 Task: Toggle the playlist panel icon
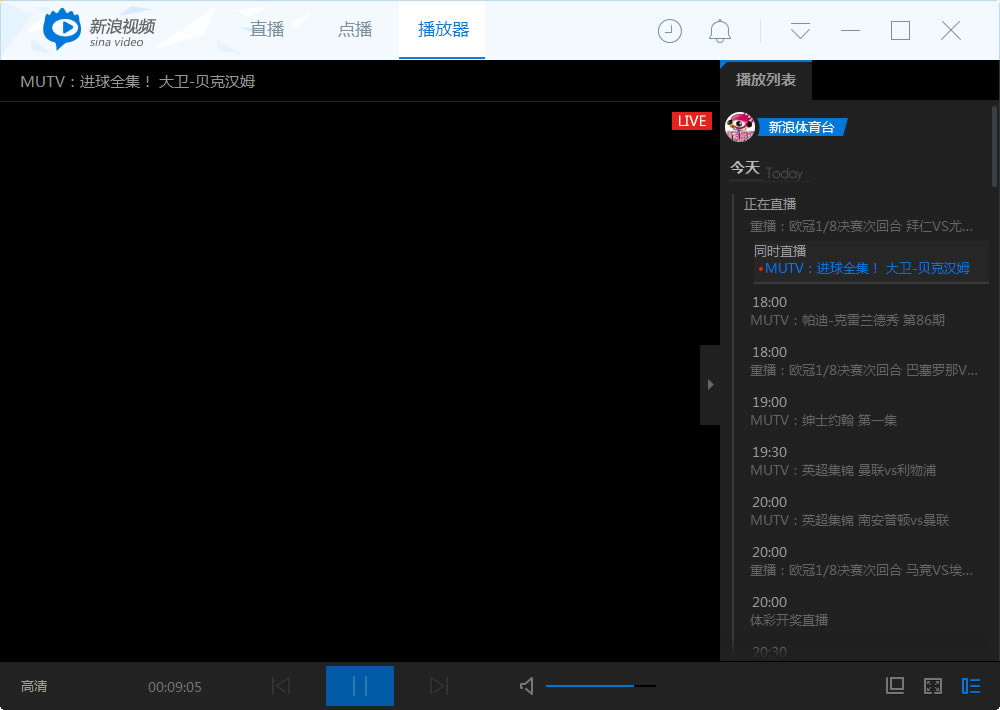pos(970,686)
